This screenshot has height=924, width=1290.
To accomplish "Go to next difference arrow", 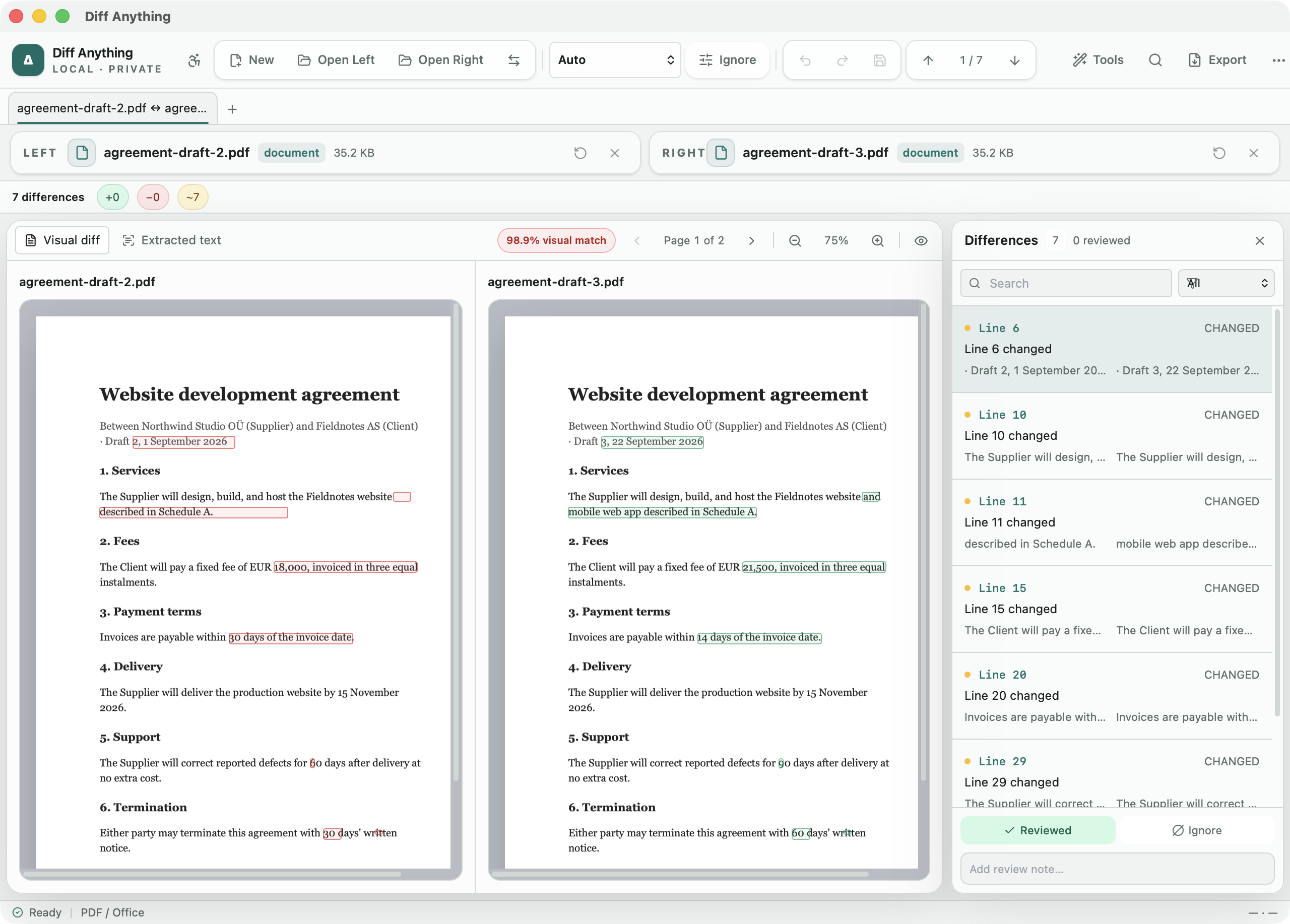I will [1014, 60].
